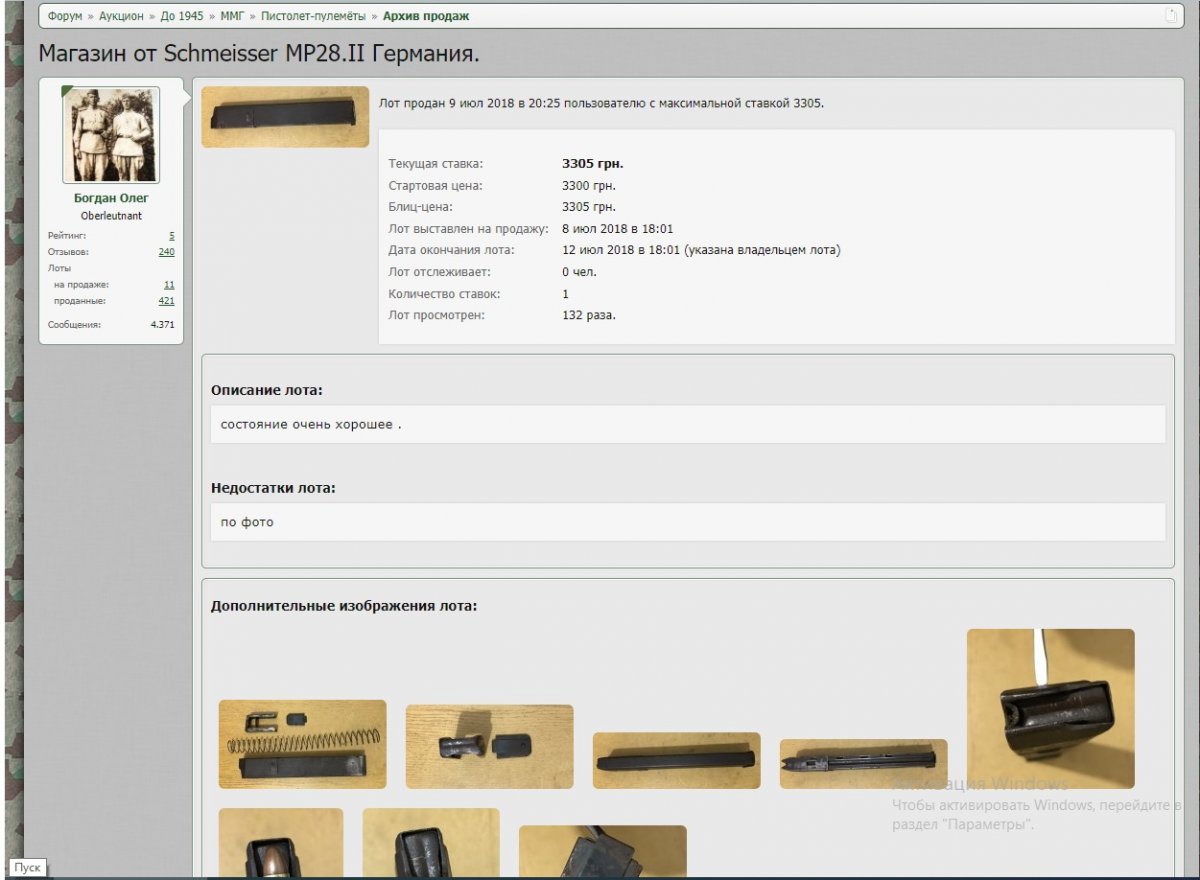Open the Богдан Олег profile name link

pyautogui.click(x=111, y=198)
